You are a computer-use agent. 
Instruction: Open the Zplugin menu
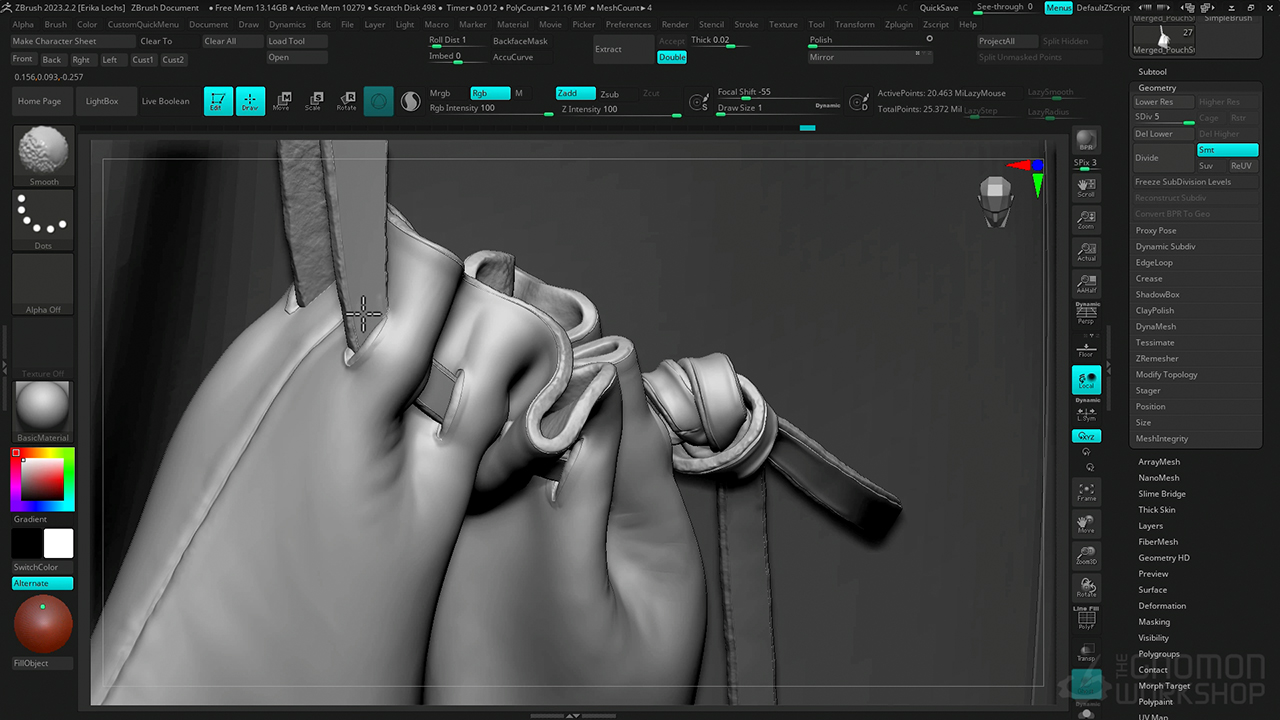pyautogui.click(x=898, y=24)
